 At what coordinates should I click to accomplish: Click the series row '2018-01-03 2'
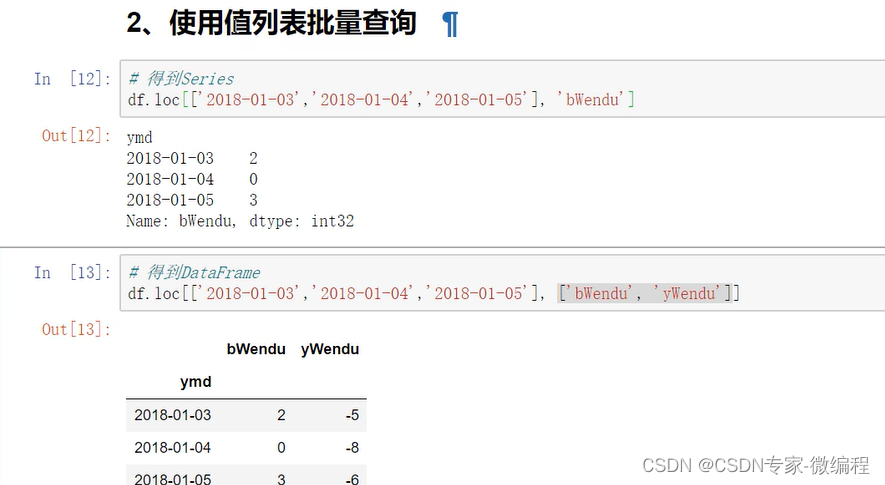(x=192, y=158)
